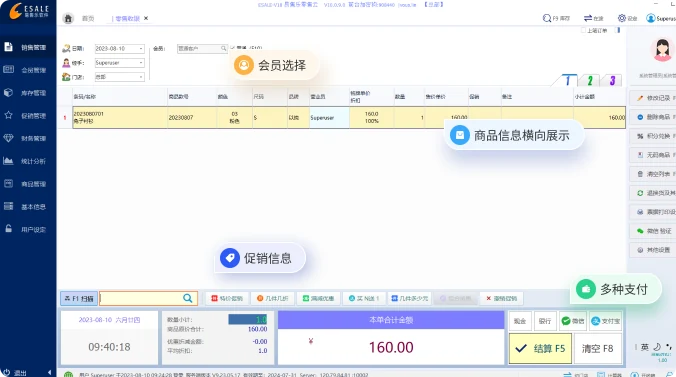The height and width of the screenshot is (377, 676).
Task: Toggle the checkbox beside member field
Action: 233,48
